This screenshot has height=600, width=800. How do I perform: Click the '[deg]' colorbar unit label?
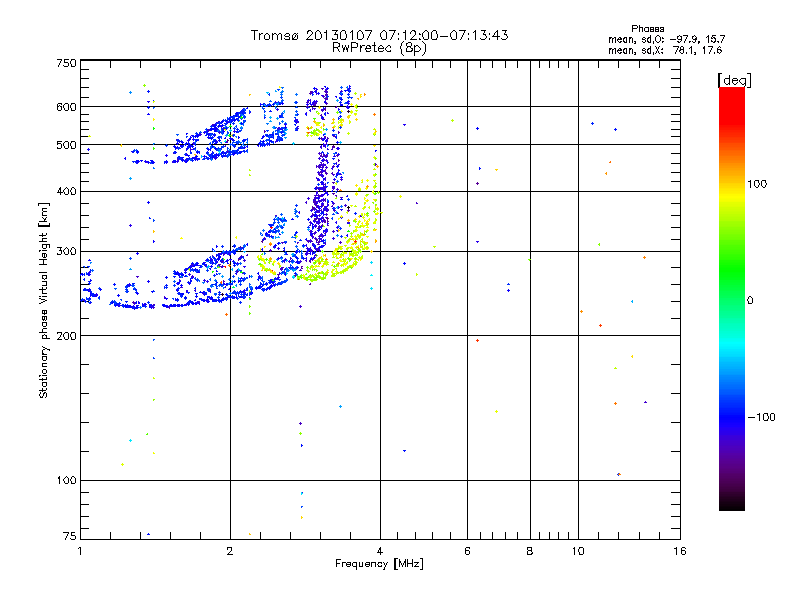coord(734,80)
